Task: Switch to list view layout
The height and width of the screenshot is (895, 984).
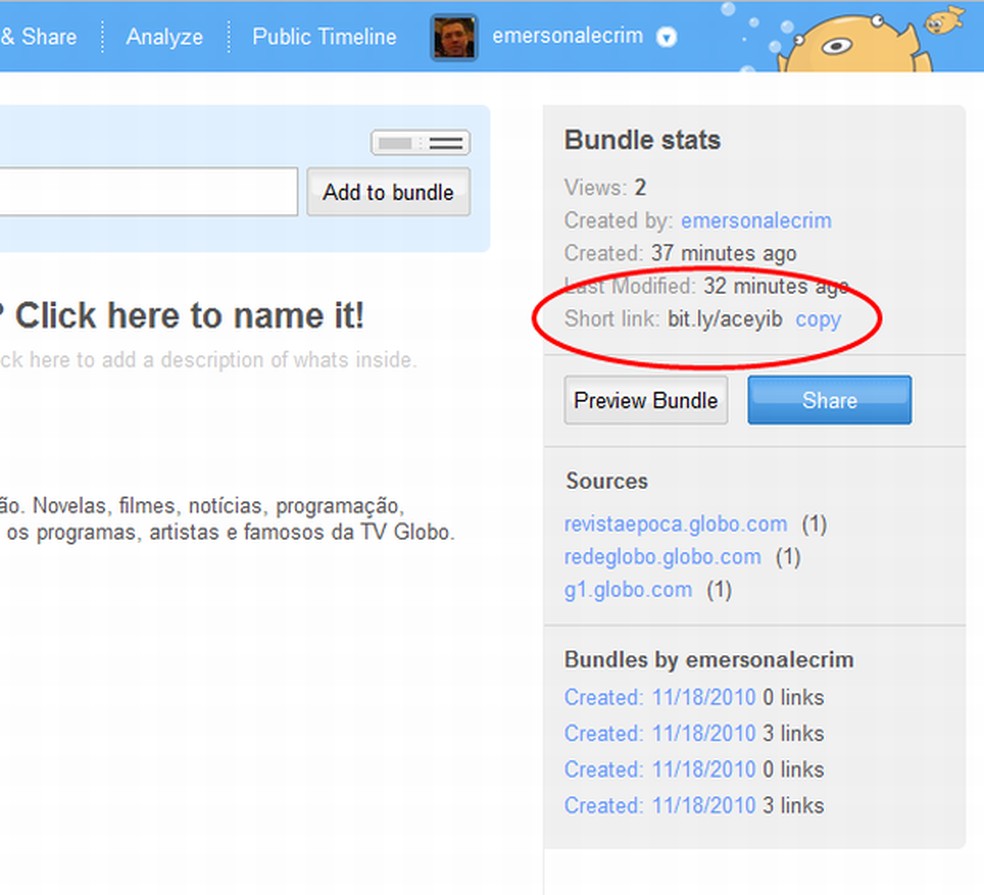Action: [x=448, y=142]
